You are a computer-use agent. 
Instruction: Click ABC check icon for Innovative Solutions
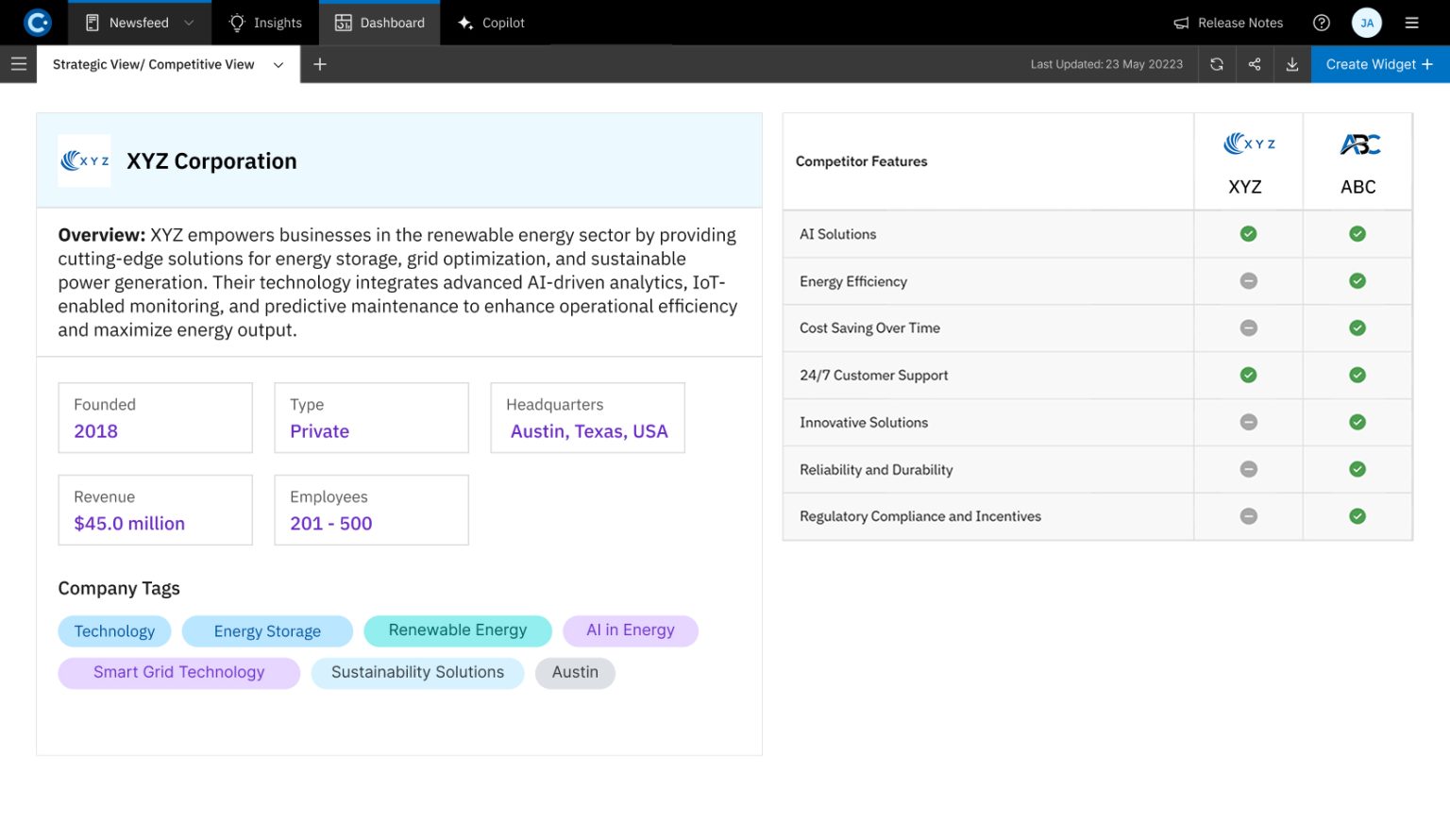1357,423
